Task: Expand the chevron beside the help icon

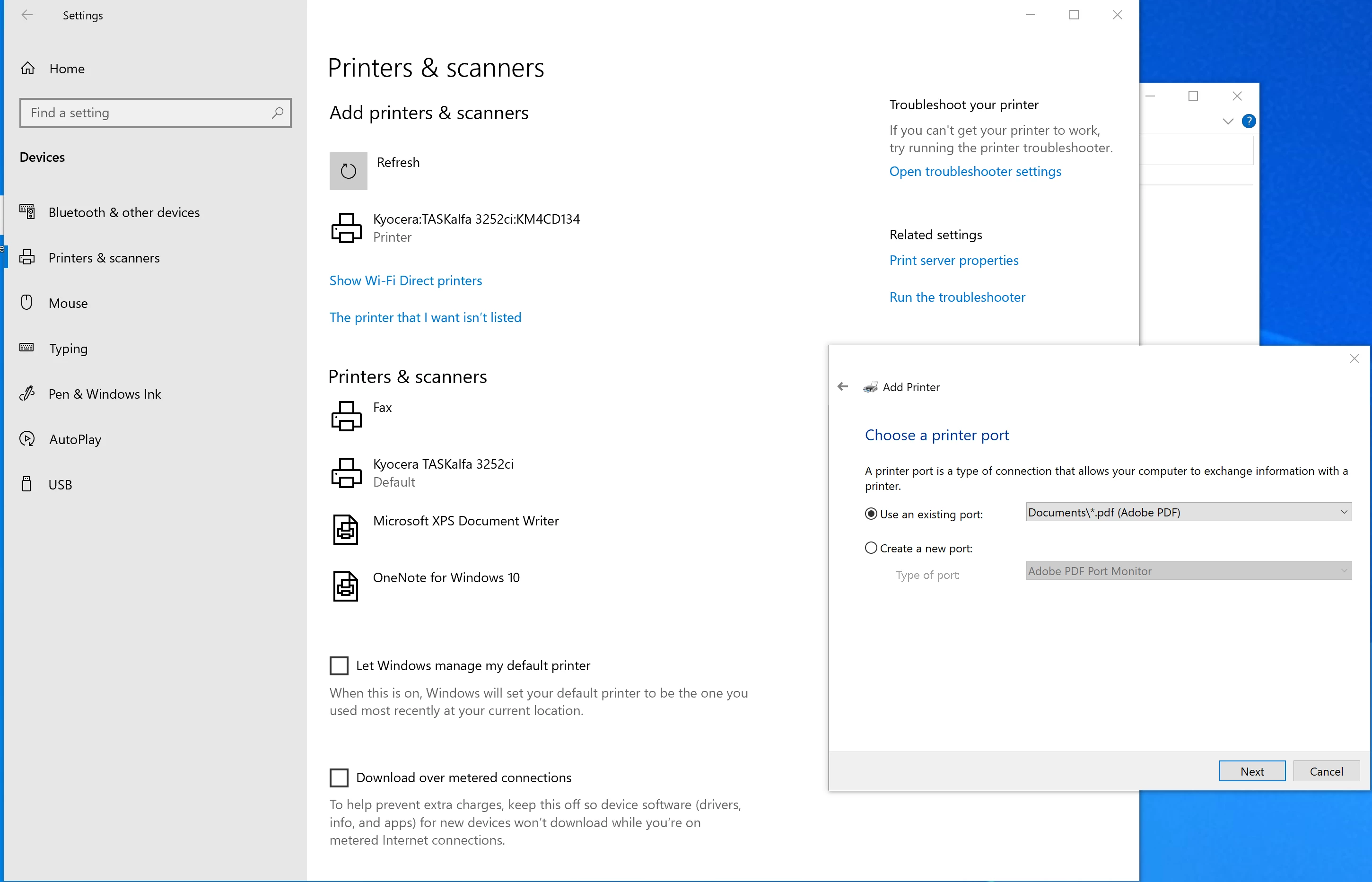Action: pos(1228,121)
